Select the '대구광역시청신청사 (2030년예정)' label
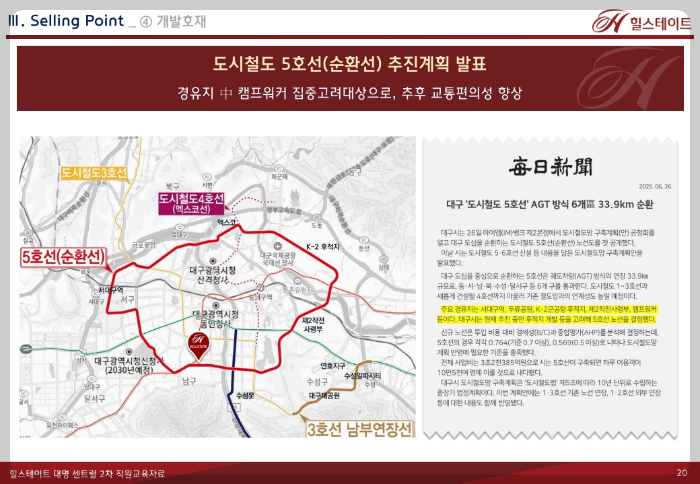The width and height of the screenshot is (700, 484). coord(129,365)
